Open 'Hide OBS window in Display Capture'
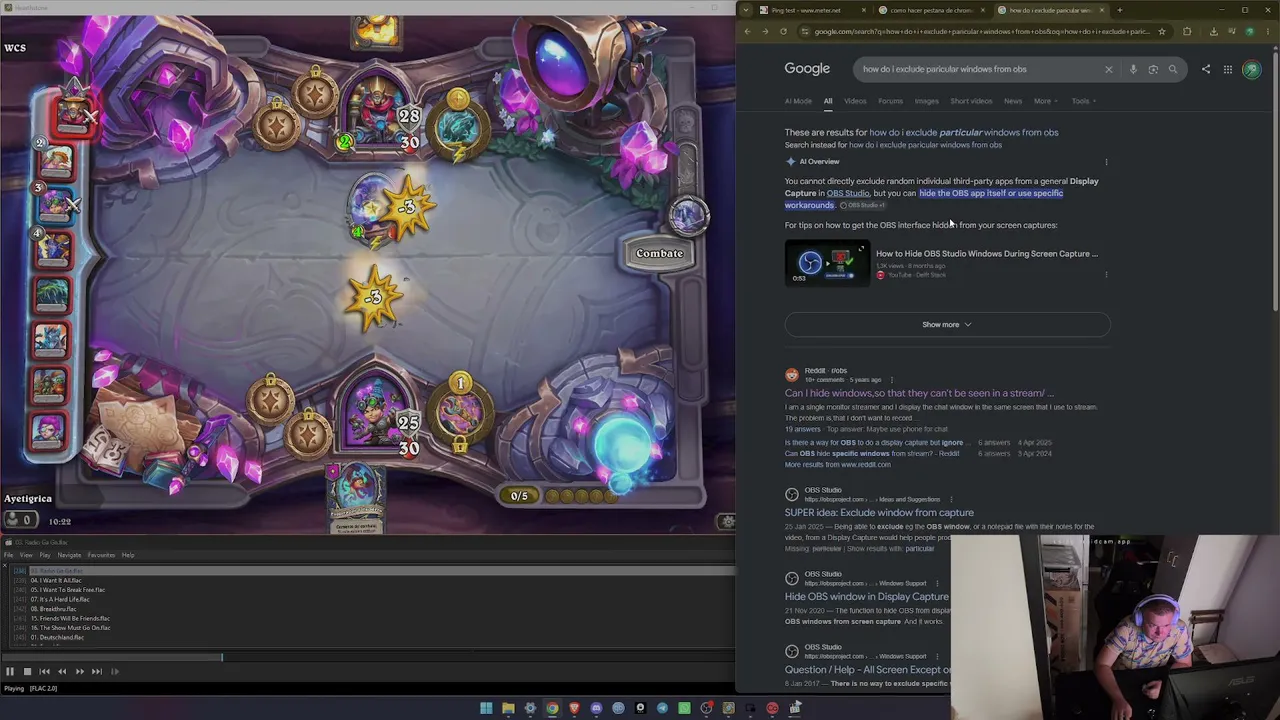This screenshot has height=720, width=1280. tap(867, 596)
